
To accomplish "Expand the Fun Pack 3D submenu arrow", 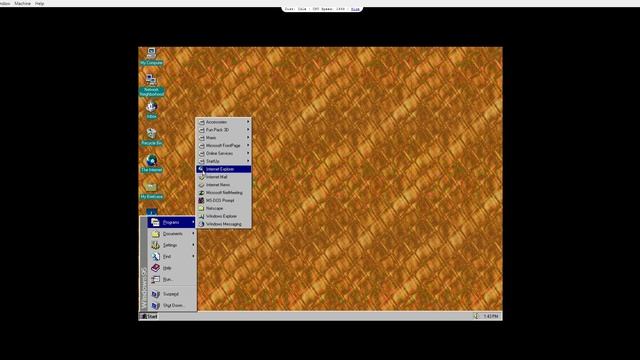I will pos(248,129).
